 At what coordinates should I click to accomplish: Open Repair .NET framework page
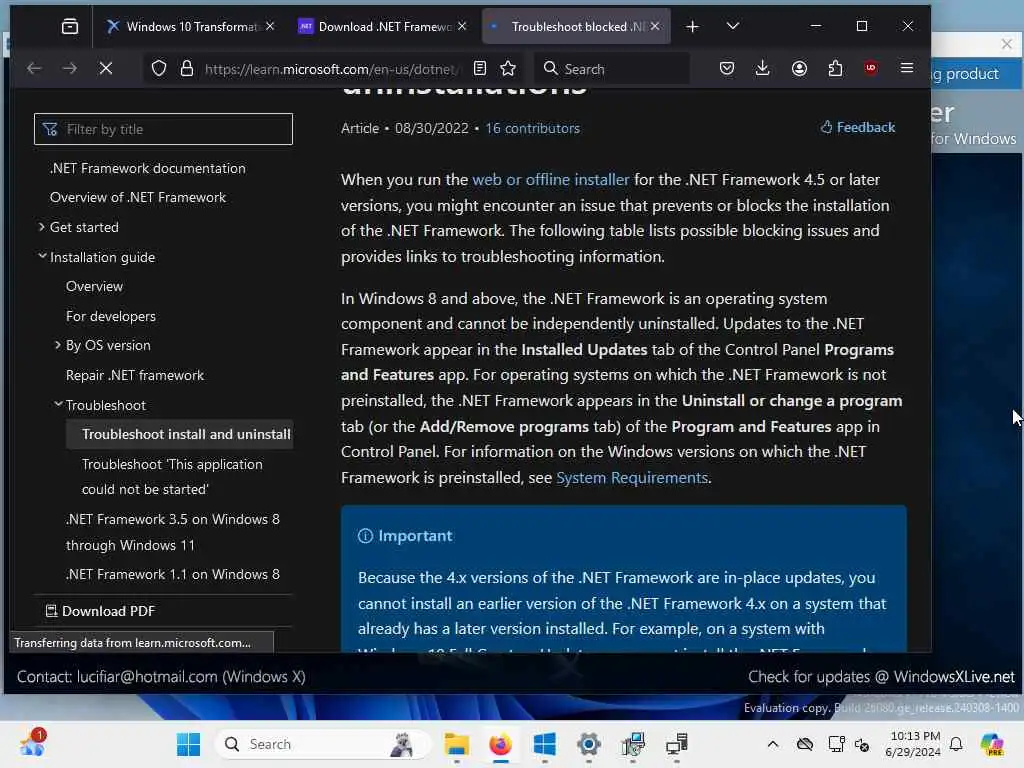pyautogui.click(x=135, y=375)
